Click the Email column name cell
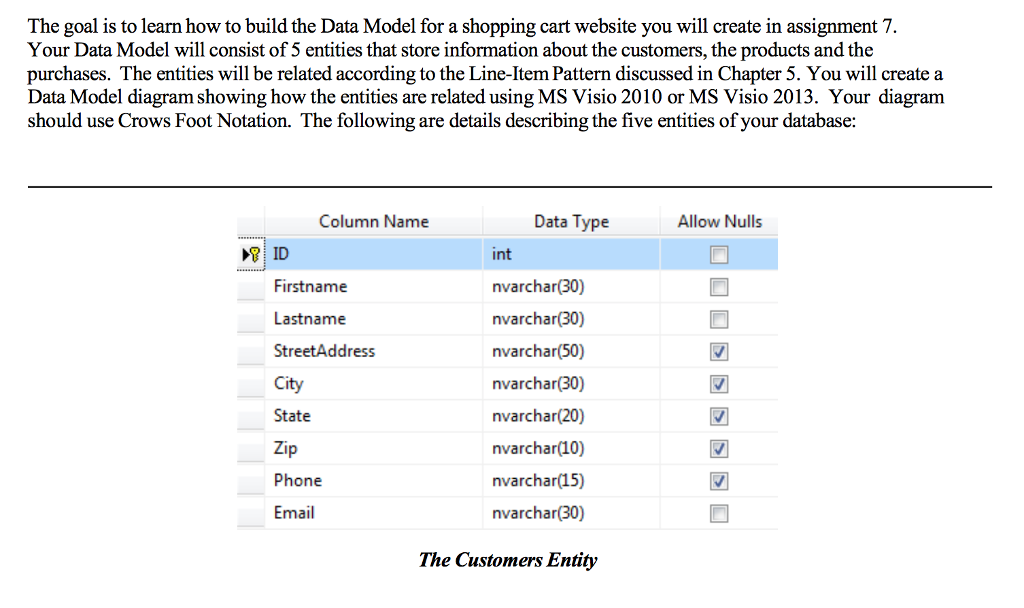1024x608 pixels. pos(374,513)
